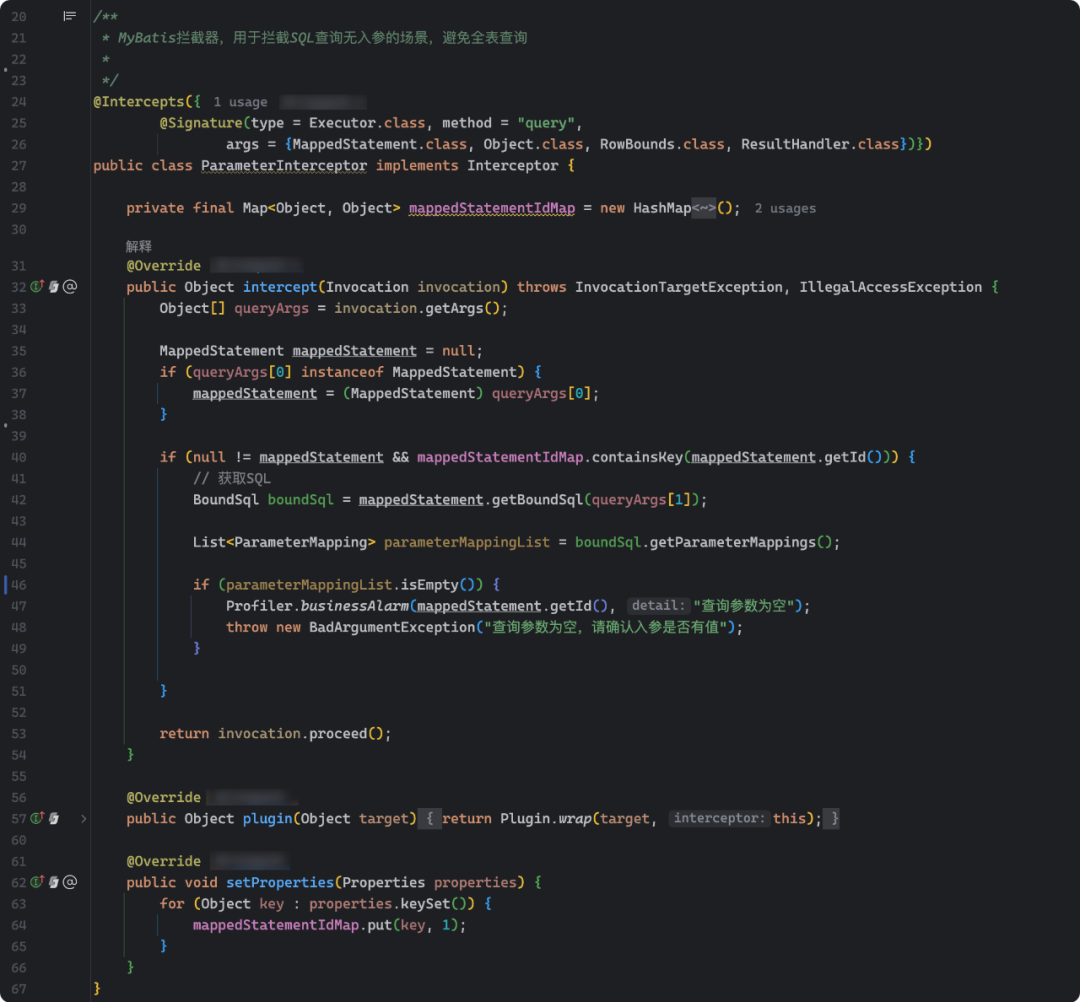Toggle rendered doc comment icon at line 20
1080x1002 pixels.
(x=70, y=16)
